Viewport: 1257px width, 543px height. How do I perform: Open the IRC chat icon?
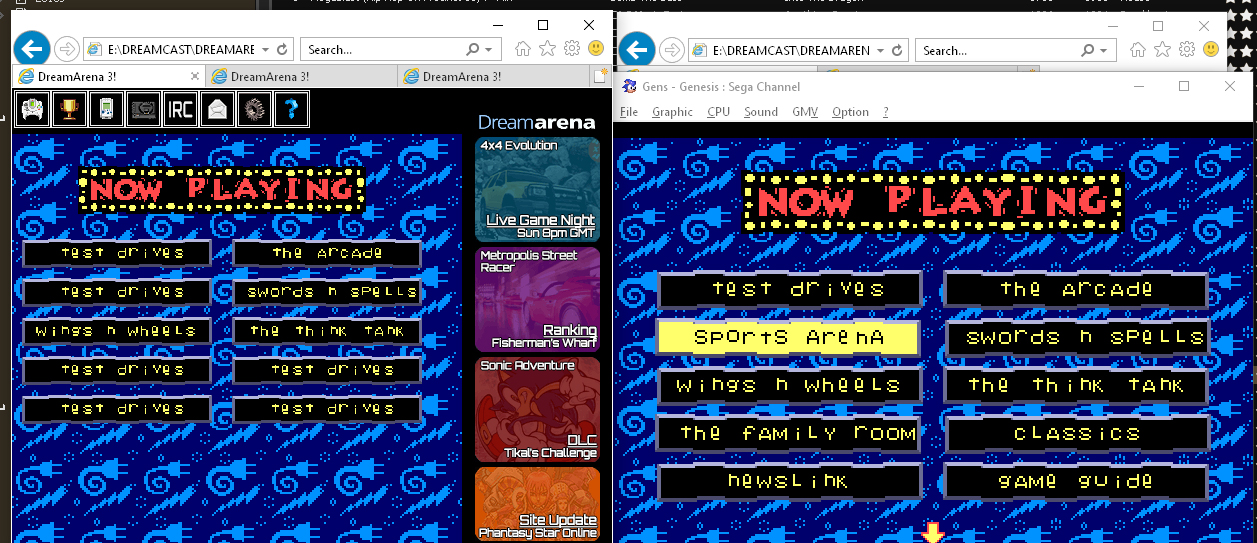[180, 108]
